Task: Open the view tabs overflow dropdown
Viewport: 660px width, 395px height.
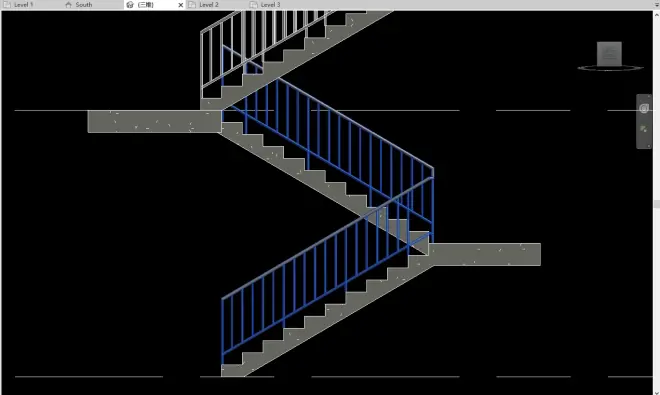Action: click(x=656, y=5)
